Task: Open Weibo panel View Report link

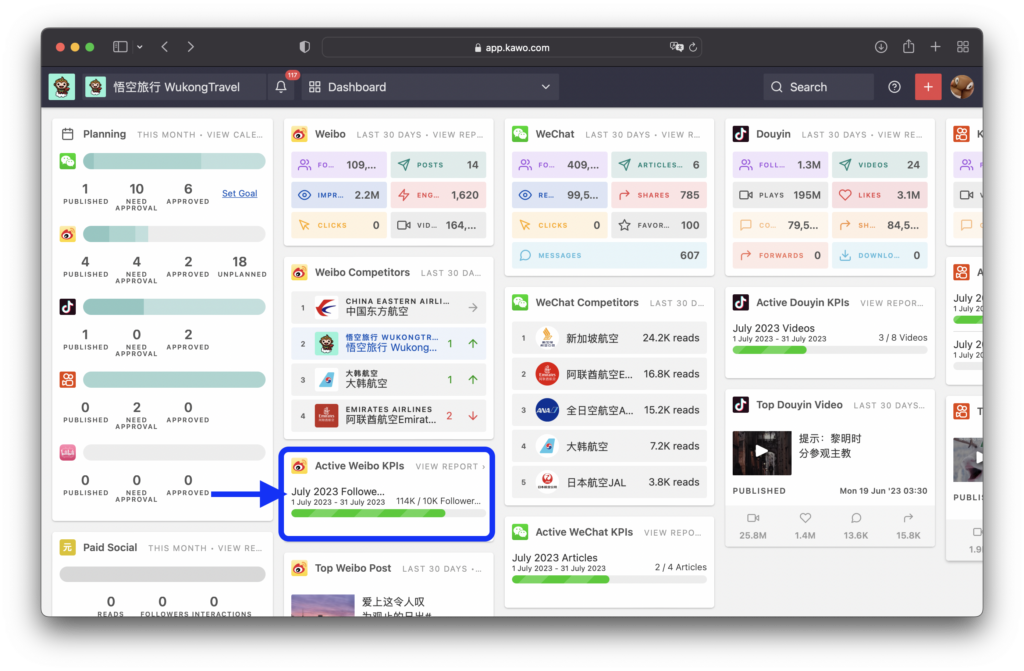Action: (x=458, y=135)
